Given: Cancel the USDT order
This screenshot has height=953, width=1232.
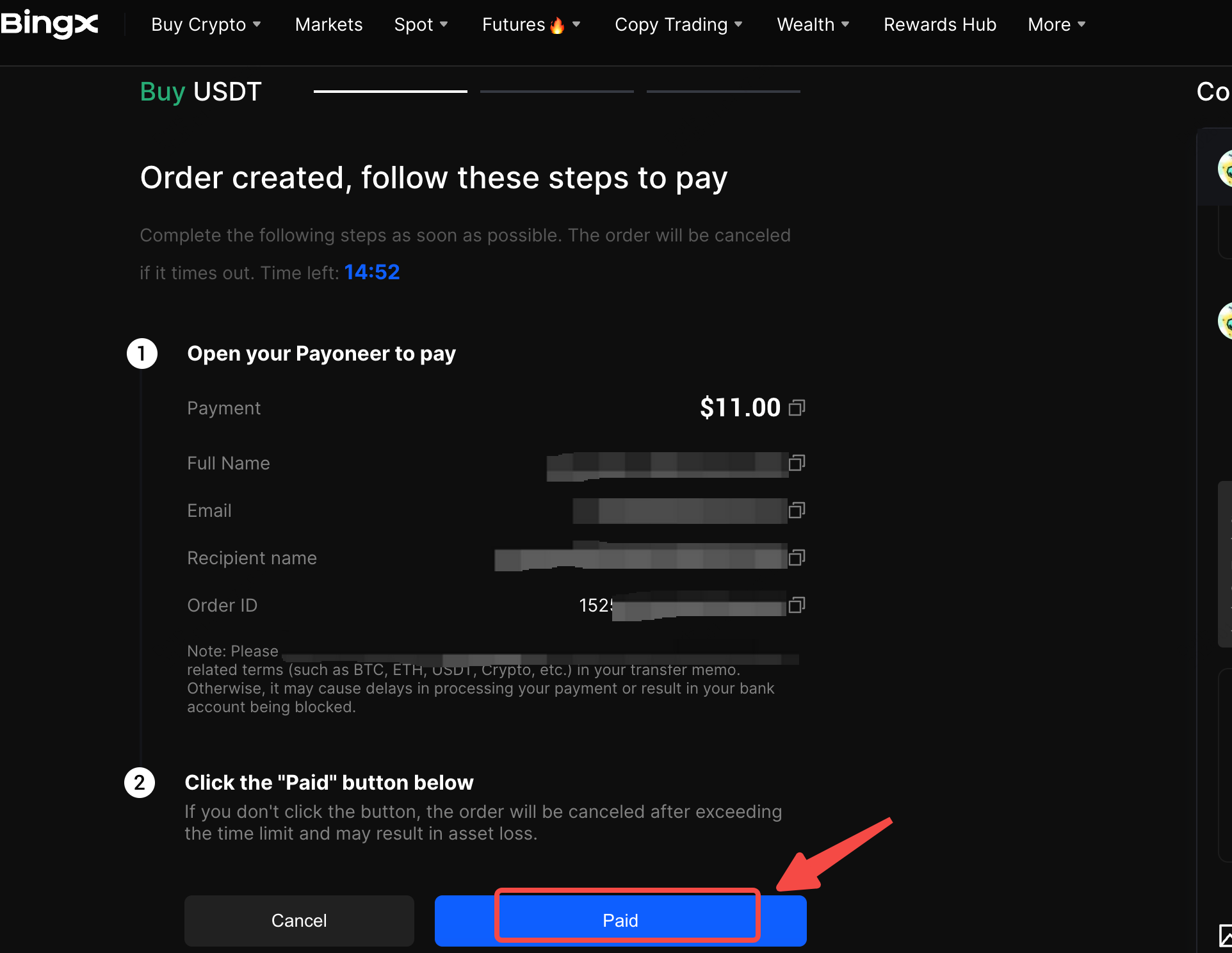Looking at the screenshot, I should tap(298, 920).
